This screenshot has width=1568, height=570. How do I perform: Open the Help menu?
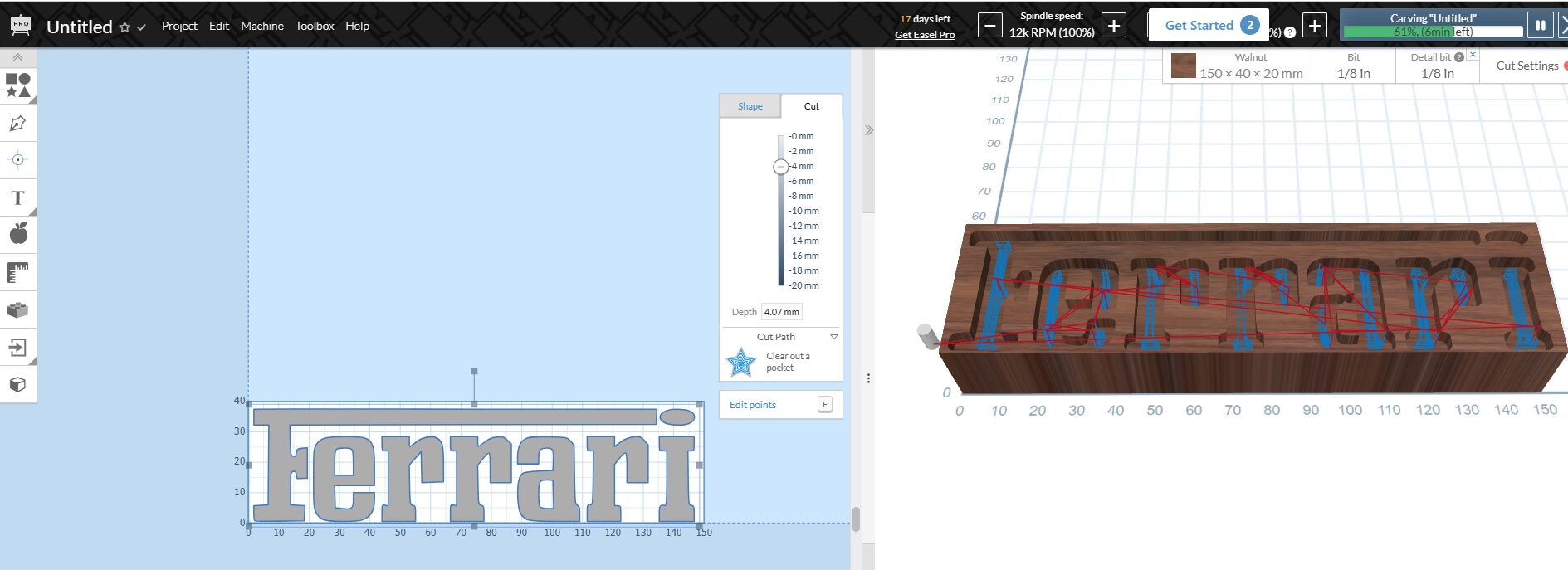point(358,26)
